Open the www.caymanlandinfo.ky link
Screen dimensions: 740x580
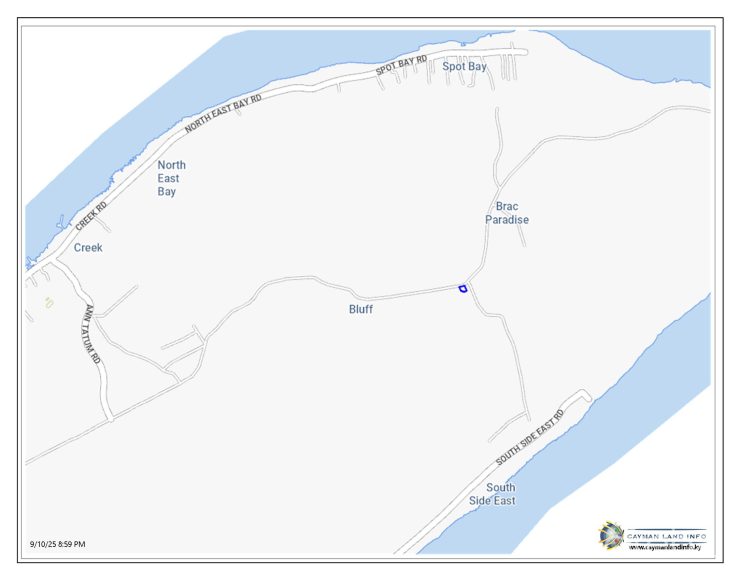coord(664,547)
